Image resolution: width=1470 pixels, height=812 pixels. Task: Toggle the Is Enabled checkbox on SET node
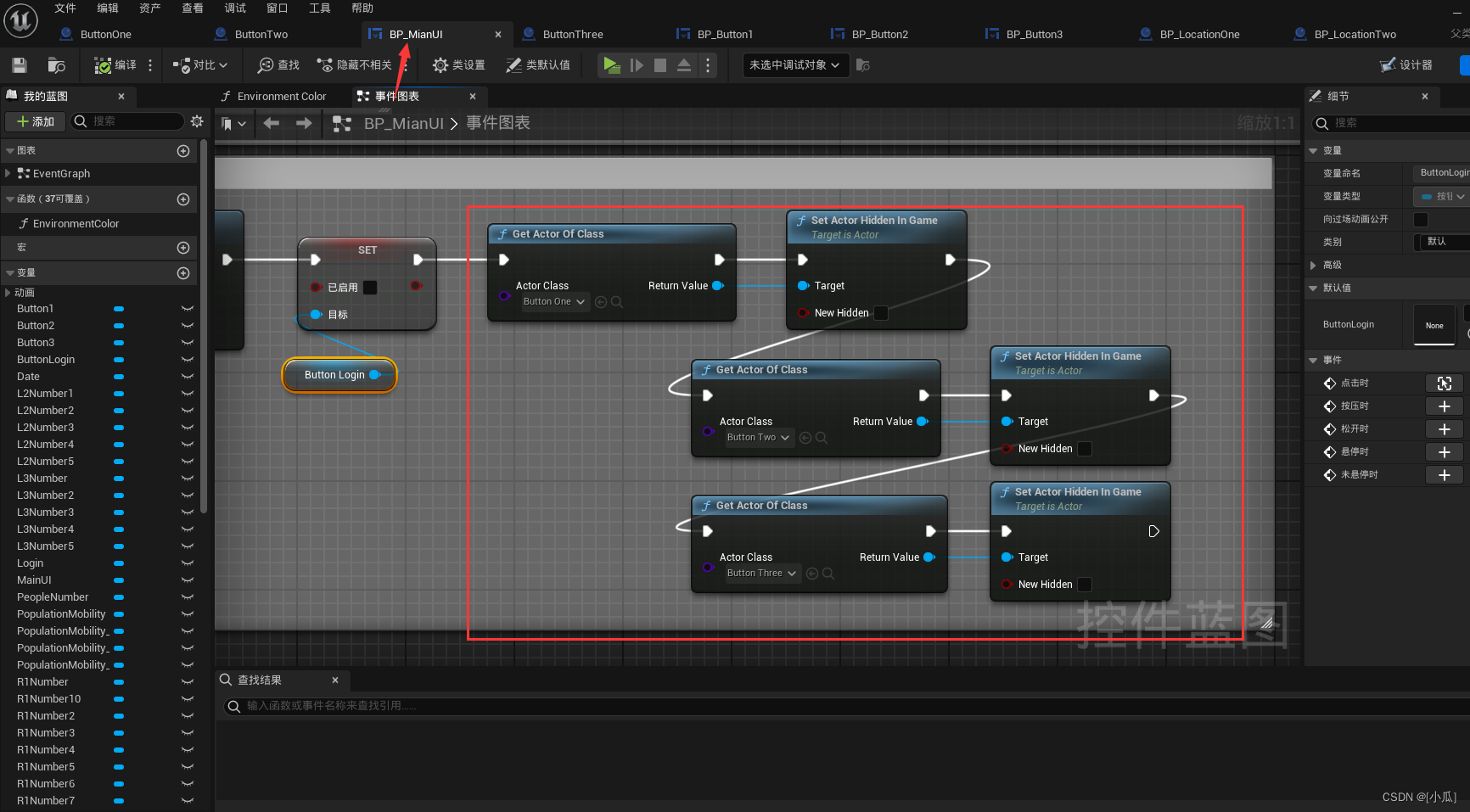click(370, 288)
